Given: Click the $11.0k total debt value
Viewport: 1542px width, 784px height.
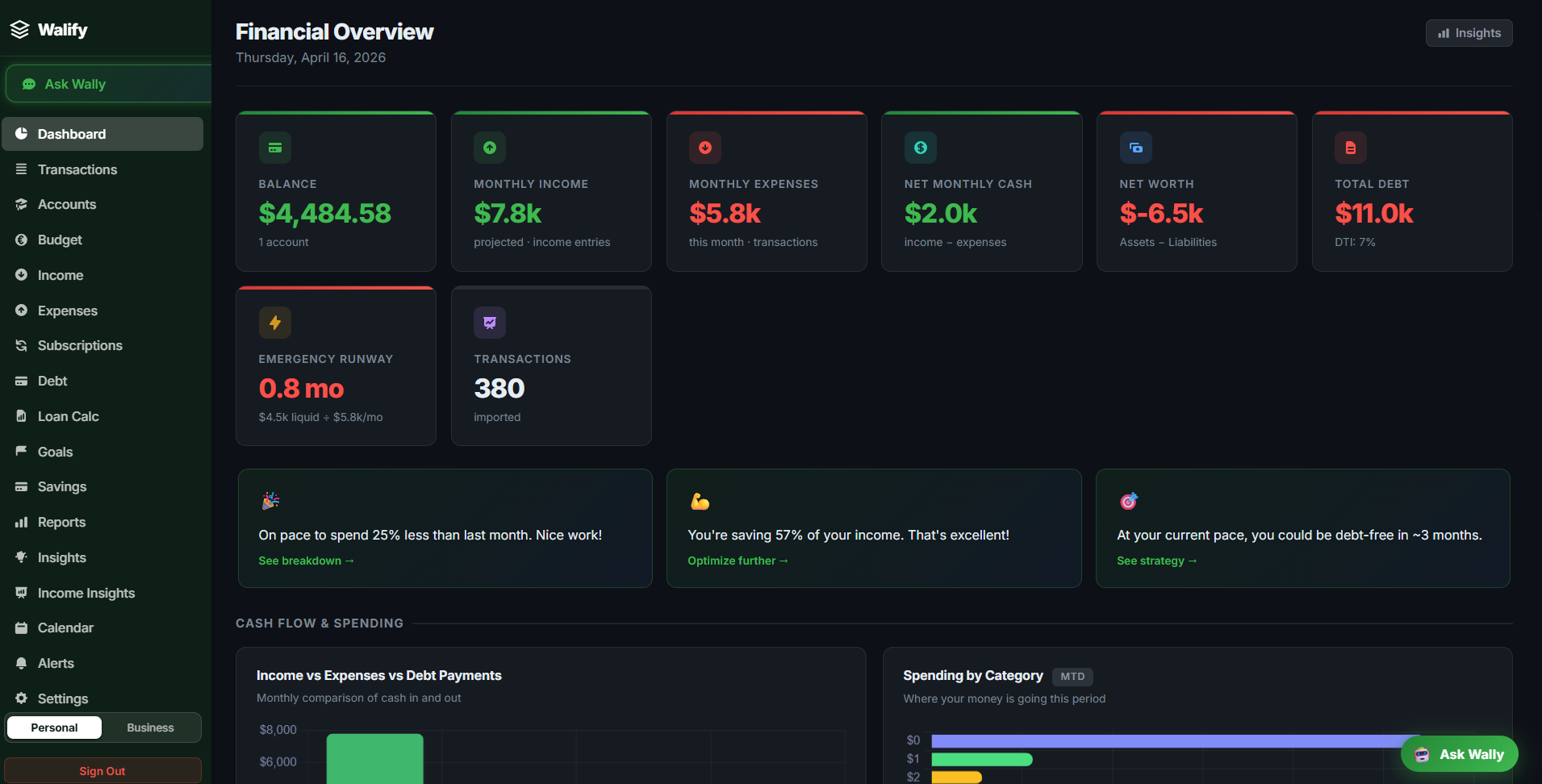Looking at the screenshot, I should [x=1374, y=213].
